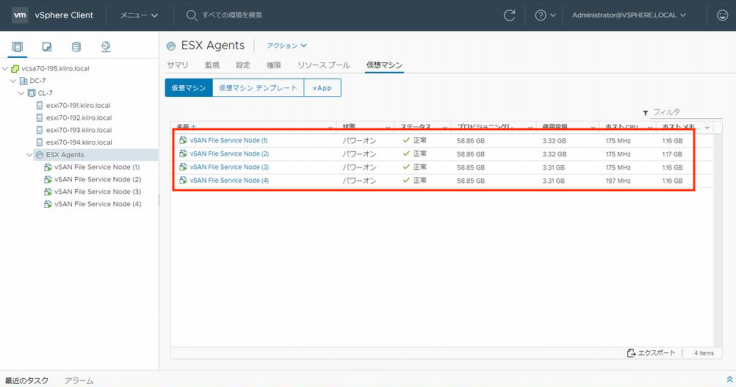The image size is (736, 387).
Task: Click the vSphere Client vm logo
Action: [x=20, y=15]
